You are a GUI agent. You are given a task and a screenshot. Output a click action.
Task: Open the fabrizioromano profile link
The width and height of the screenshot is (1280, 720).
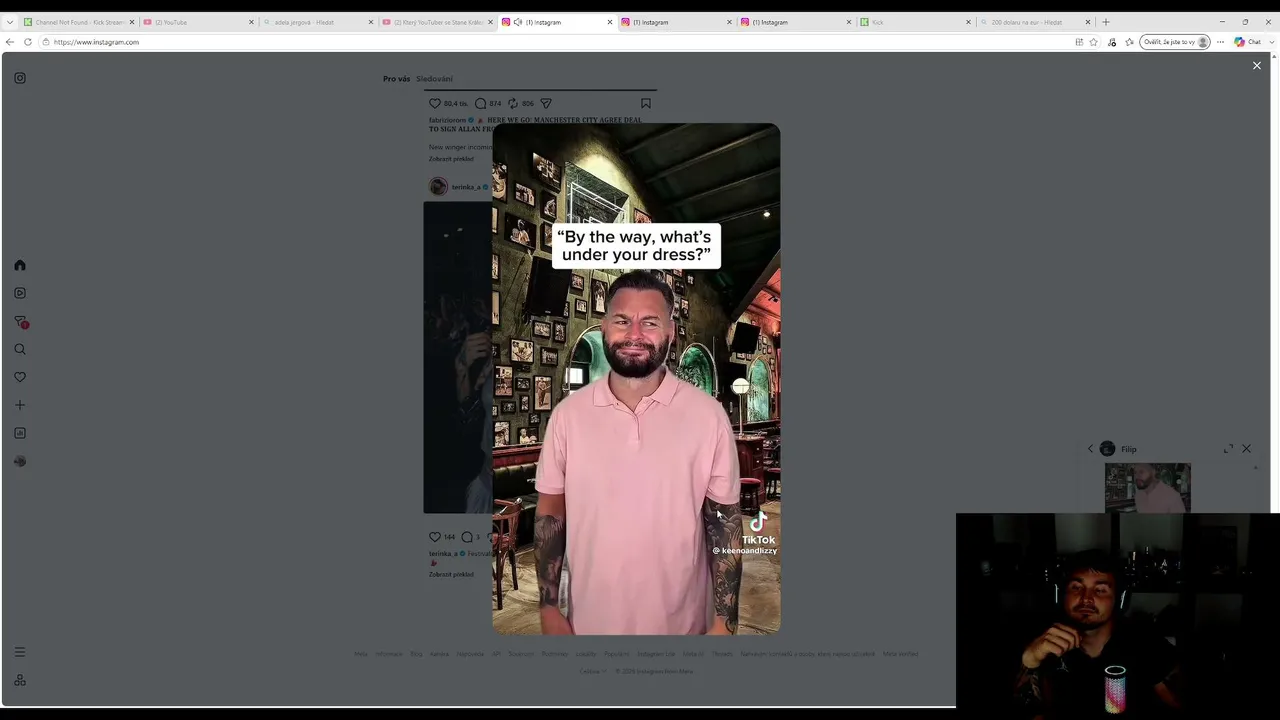coord(447,120)
